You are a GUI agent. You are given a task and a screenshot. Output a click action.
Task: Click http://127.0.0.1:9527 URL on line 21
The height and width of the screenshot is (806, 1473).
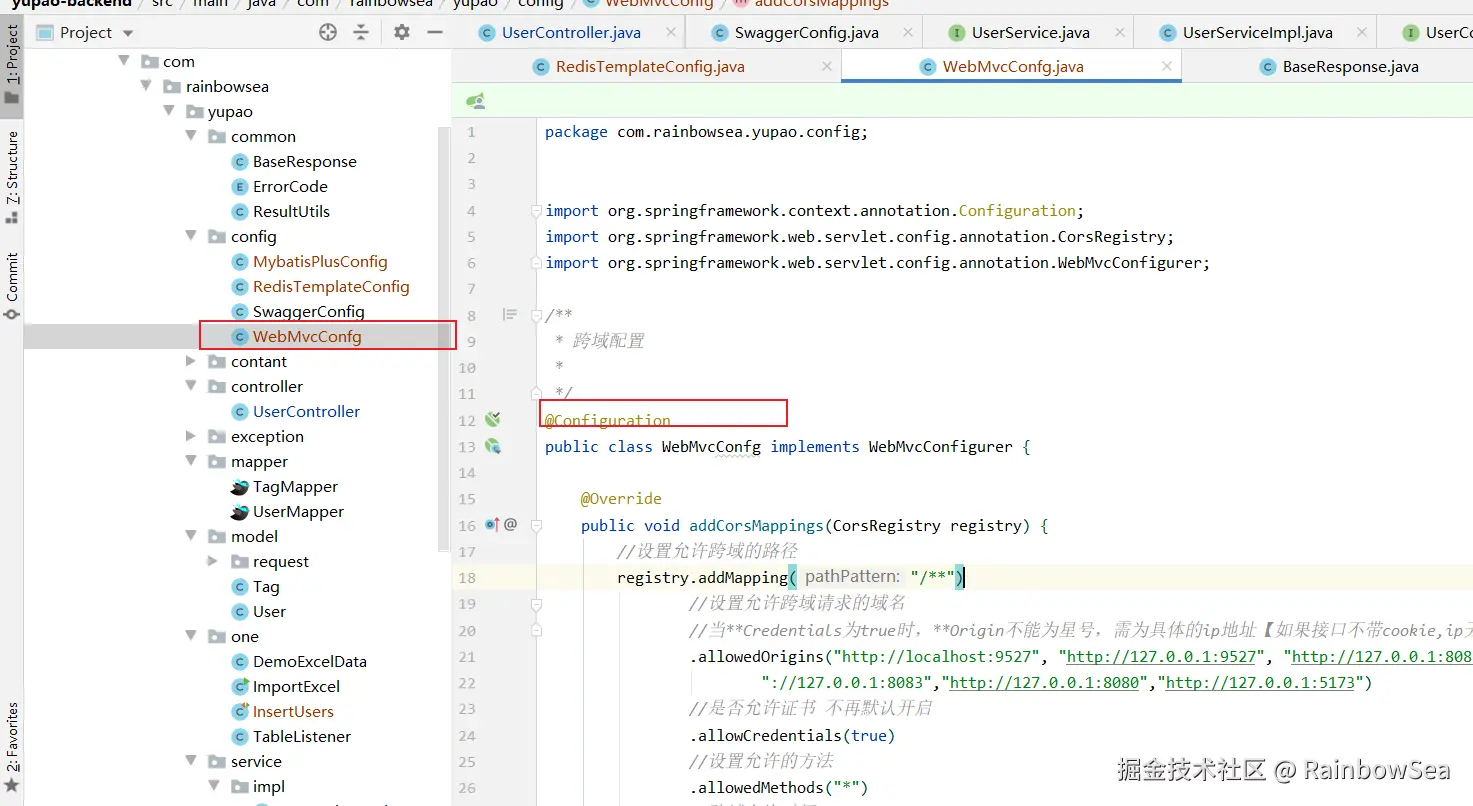pyautogui.click(x=1162, y=657)
